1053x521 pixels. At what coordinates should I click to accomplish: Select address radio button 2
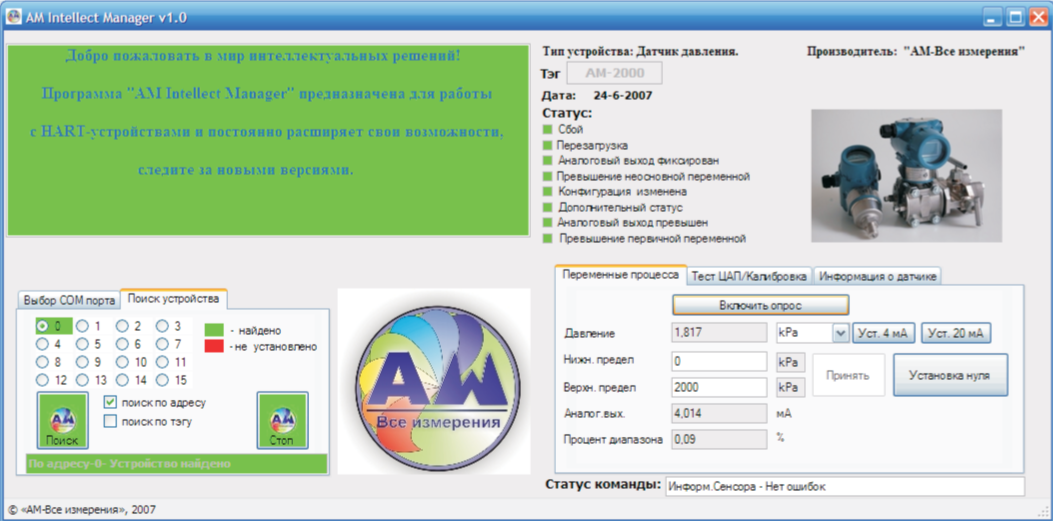(x=122, y=326)
